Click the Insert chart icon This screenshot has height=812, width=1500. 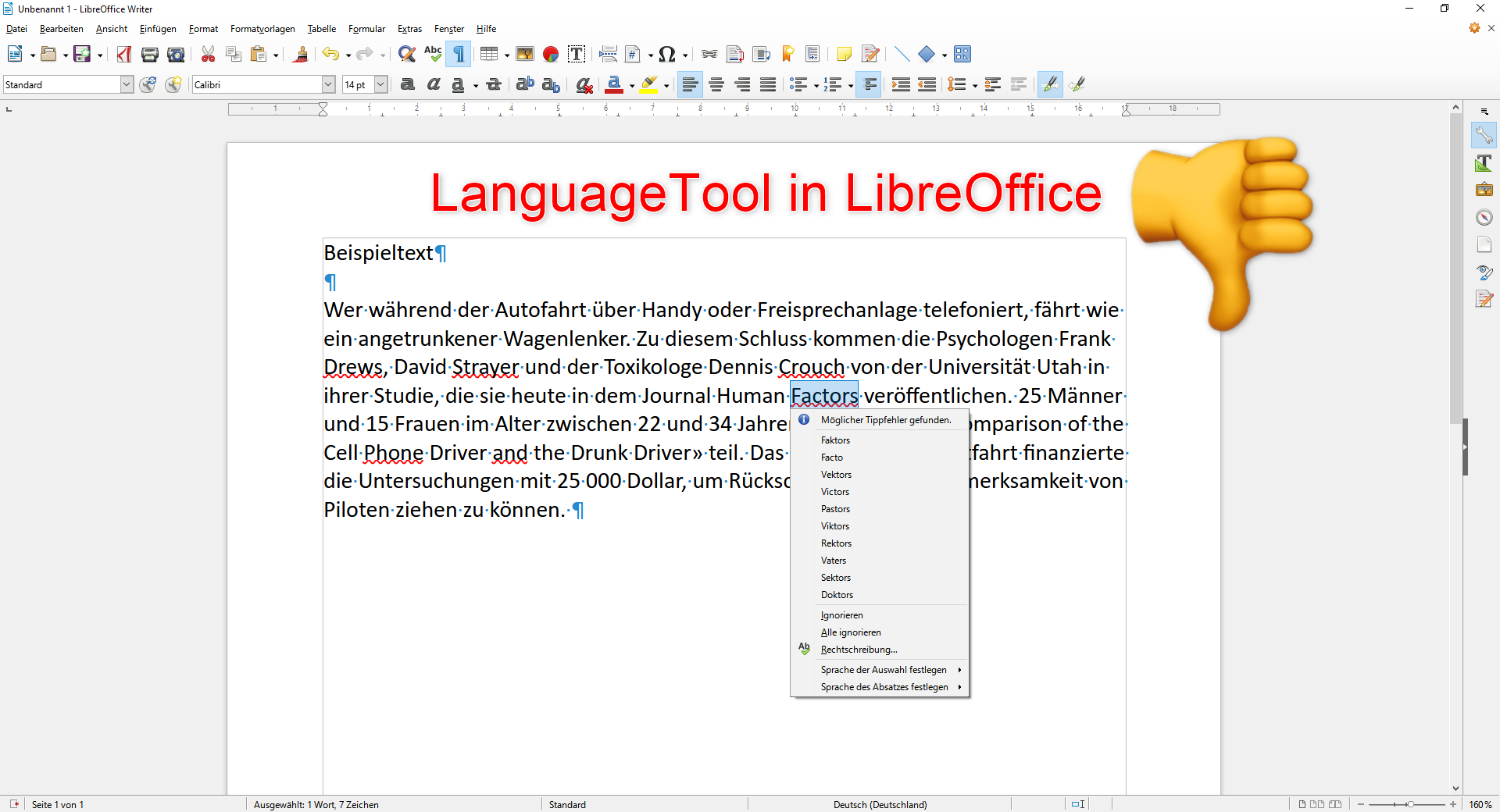click(551, 54)
